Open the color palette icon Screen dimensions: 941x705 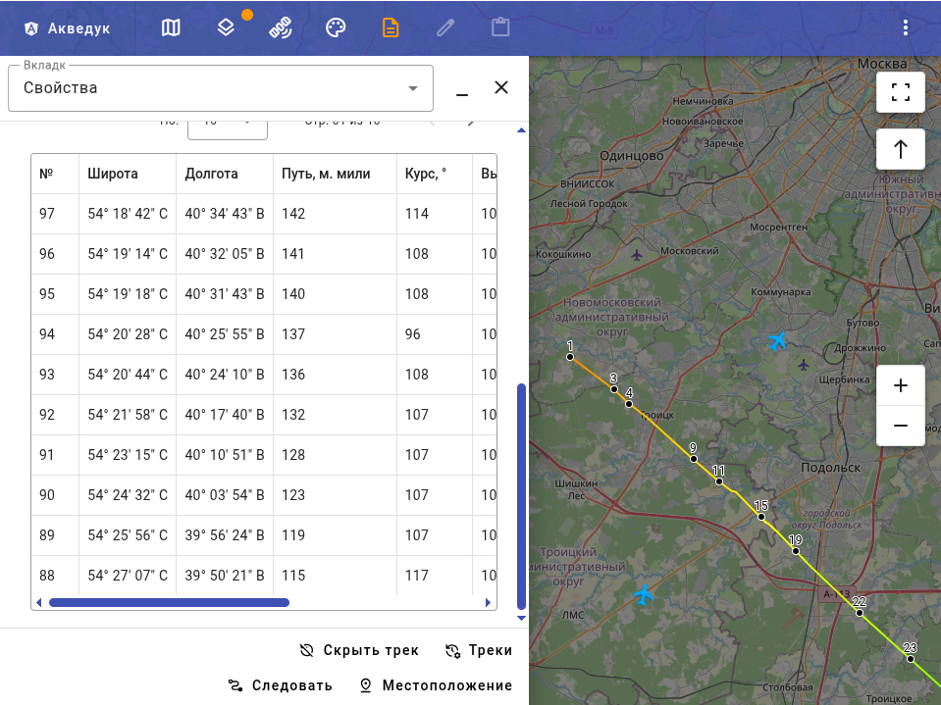pyautogui.click(x=335, y=28)
